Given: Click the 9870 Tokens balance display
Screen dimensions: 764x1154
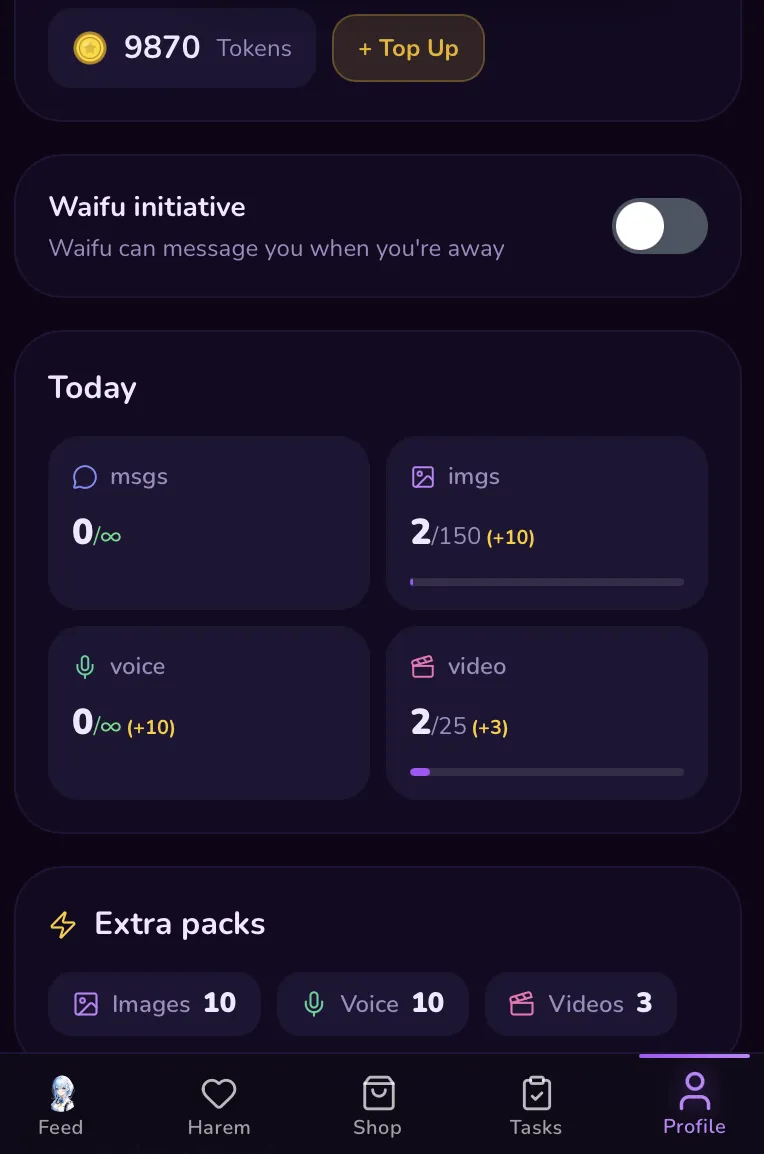Looking at the screenshot, I should pos(182,47).
